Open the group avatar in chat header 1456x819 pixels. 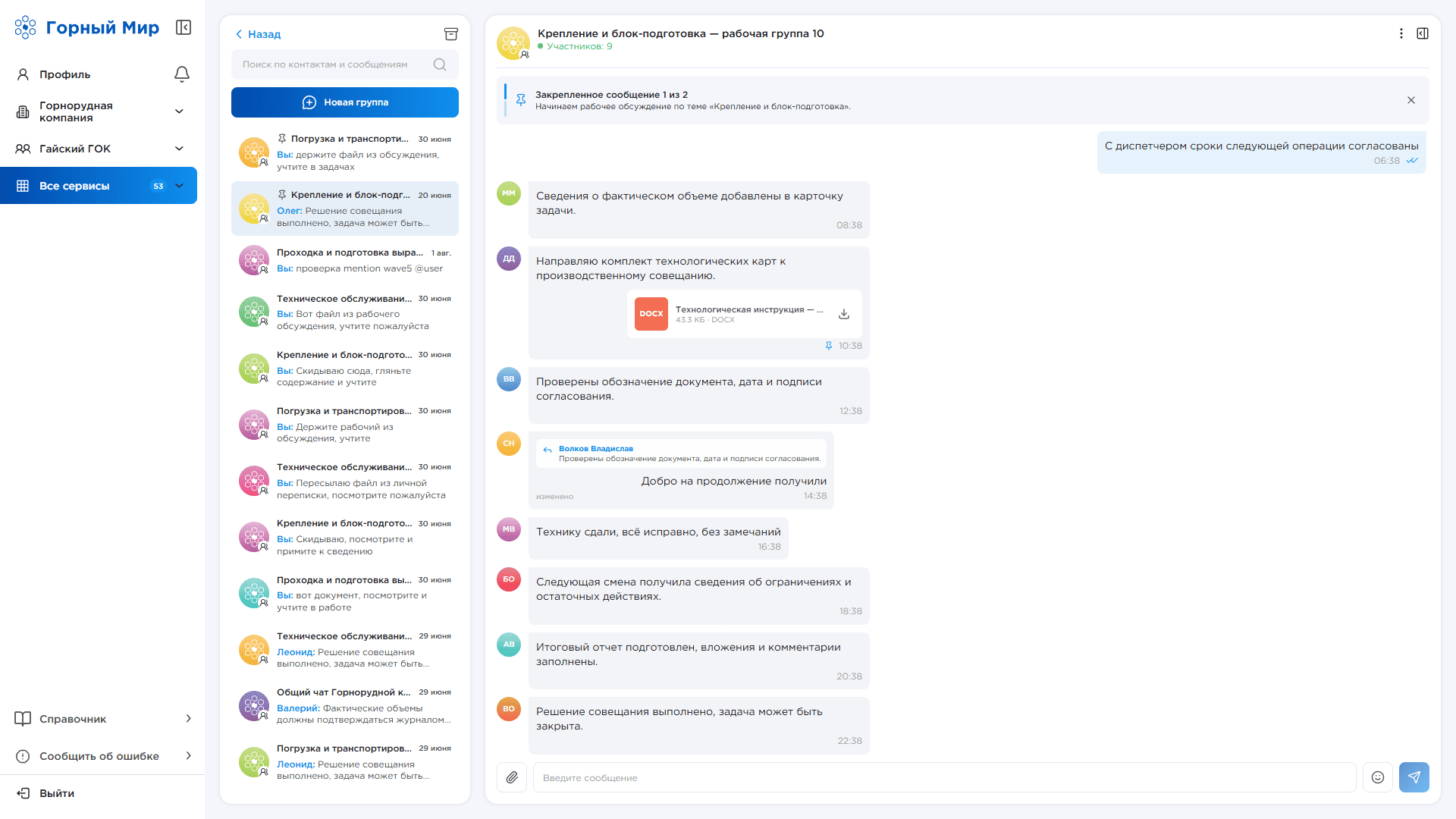point(513,43)
